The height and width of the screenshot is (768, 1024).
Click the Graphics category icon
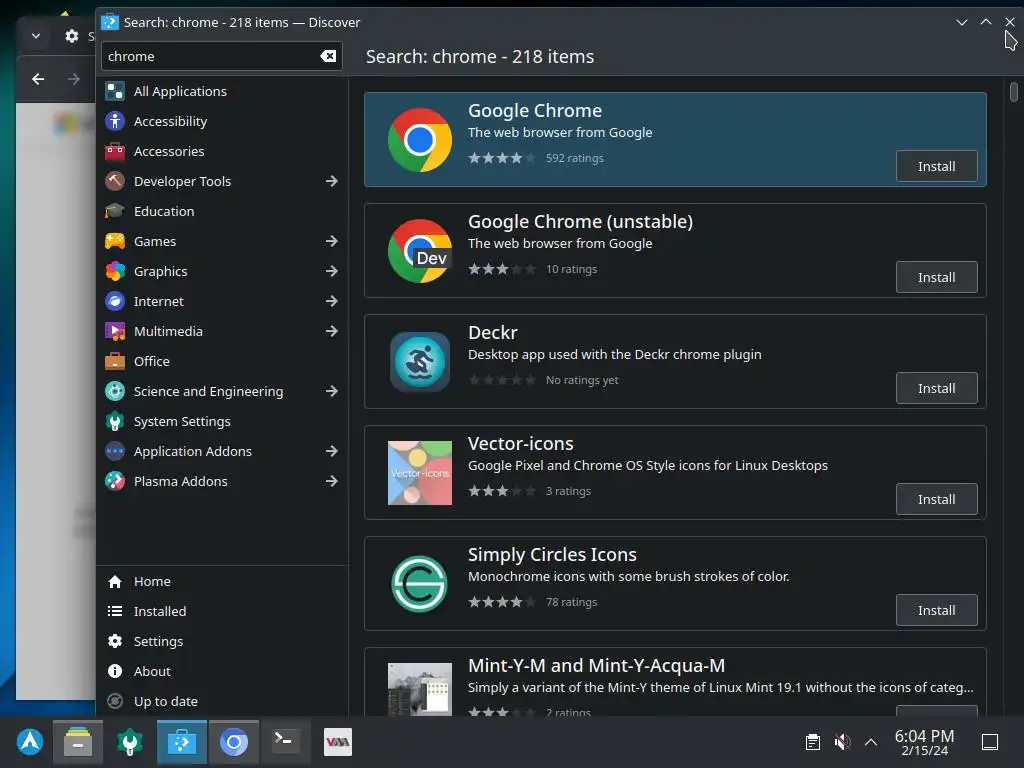(115, 272)
